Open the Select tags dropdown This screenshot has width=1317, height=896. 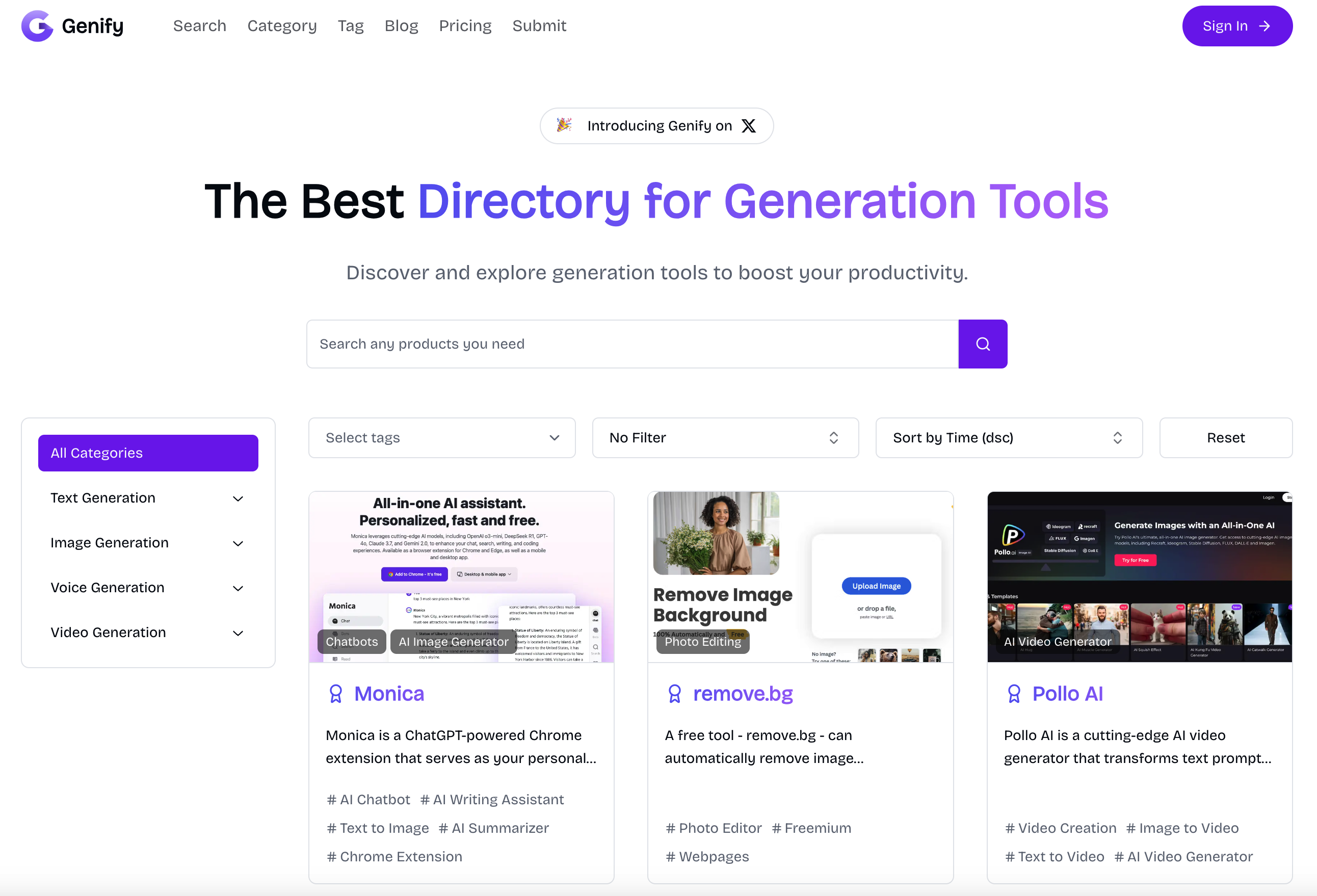(x=441, y=437)
